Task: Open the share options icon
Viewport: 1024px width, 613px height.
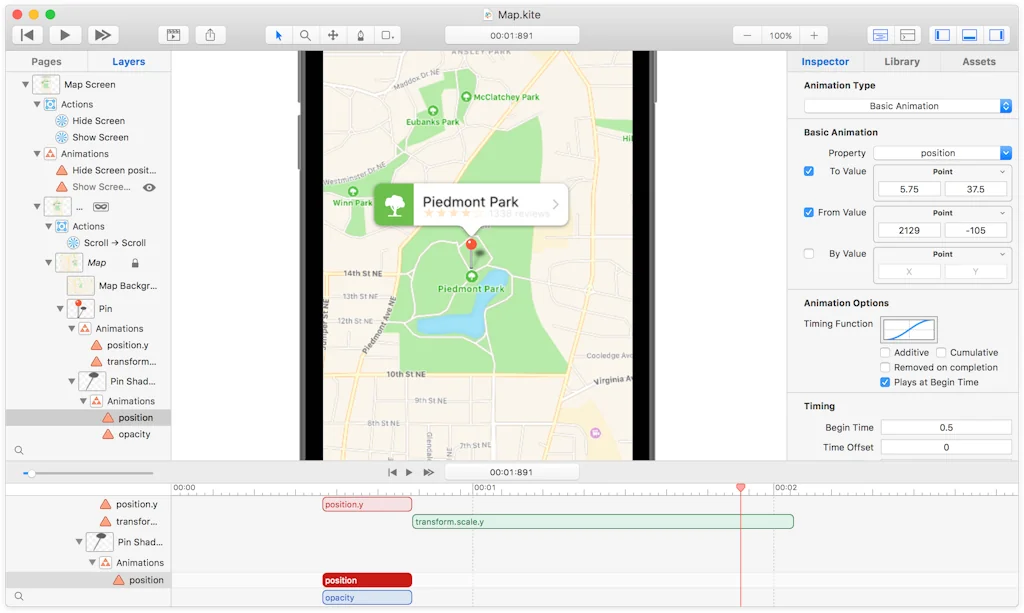Action: coord(210,35)
